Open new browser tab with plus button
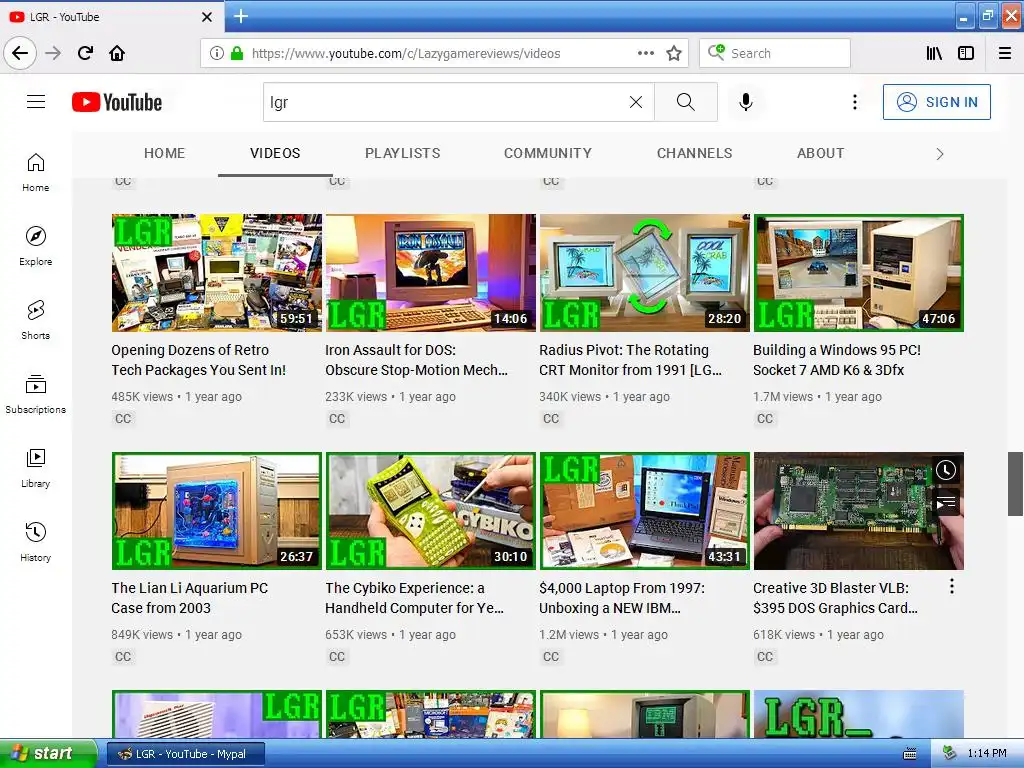This screenshot has width=1024, height=768. (x=240, y=16)
